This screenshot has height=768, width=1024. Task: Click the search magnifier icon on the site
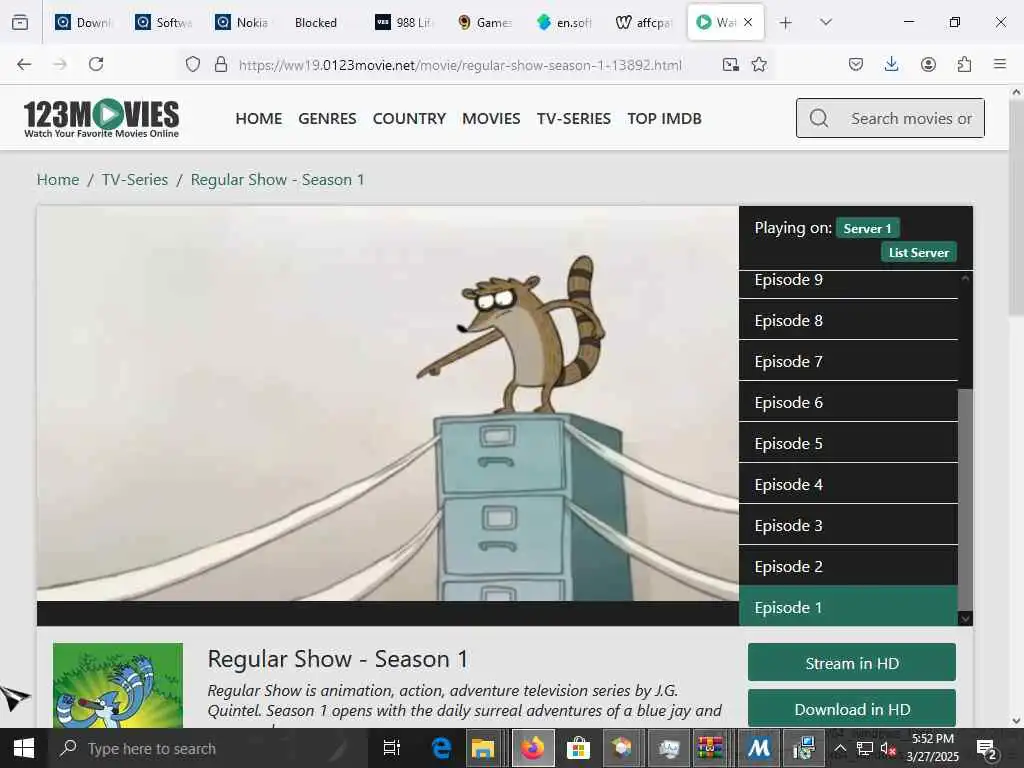(x=819, y=118)
